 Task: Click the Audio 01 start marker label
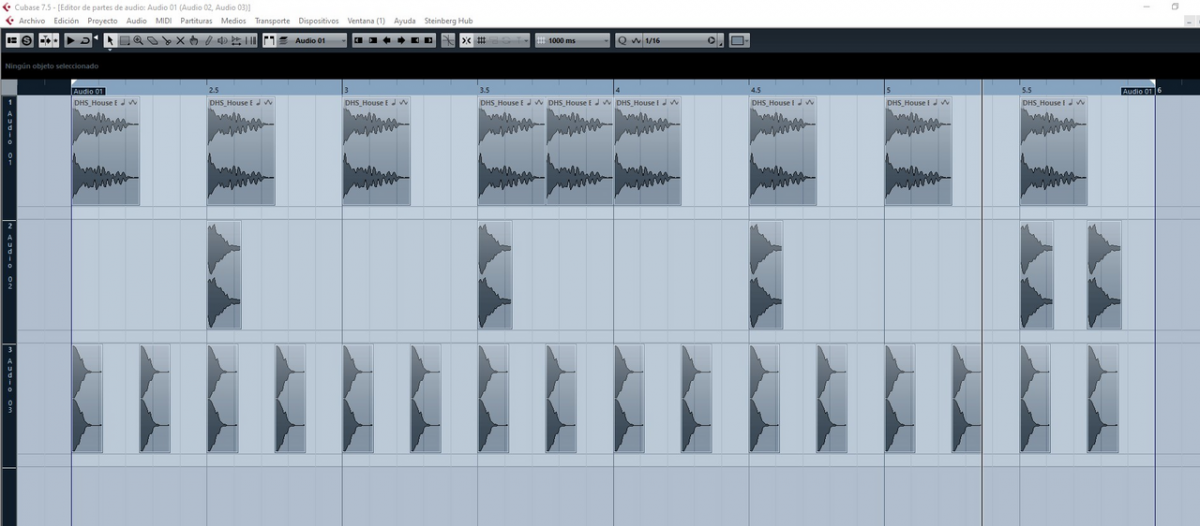pos(88,91)
